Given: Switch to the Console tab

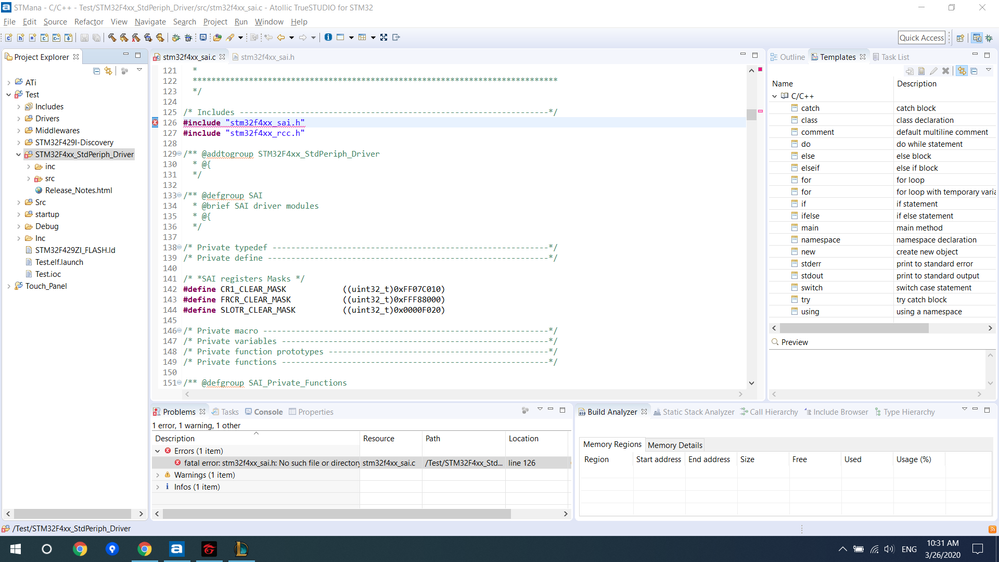Looking at the screenshot, I should coord(264,412).
